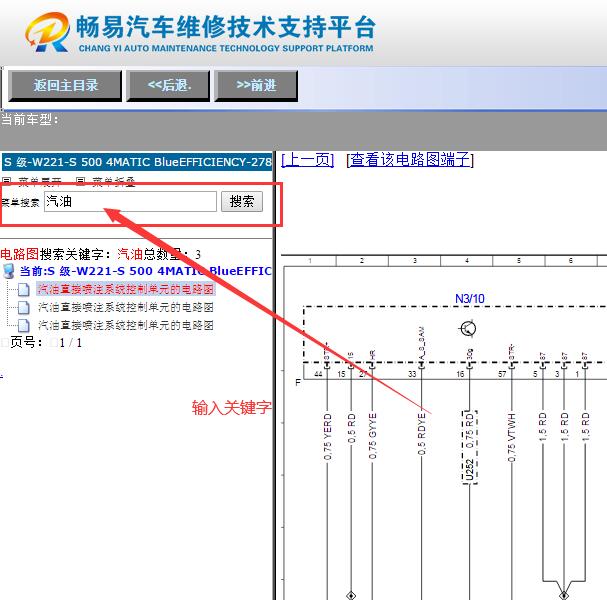Click column 6 marker on diagram ruler
The width and height of the screenshot is (607, 600).
pyautogui.click(x=571, y=261)
